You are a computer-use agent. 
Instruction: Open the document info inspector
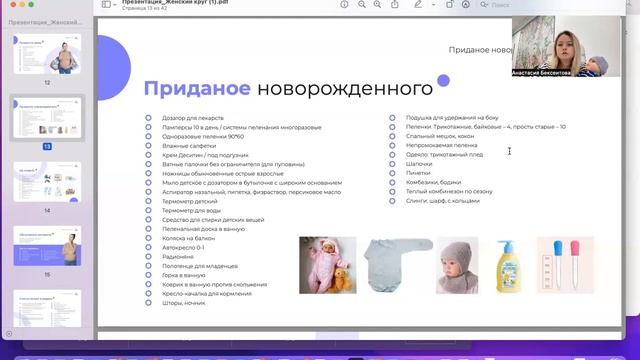tap(344, 4)
